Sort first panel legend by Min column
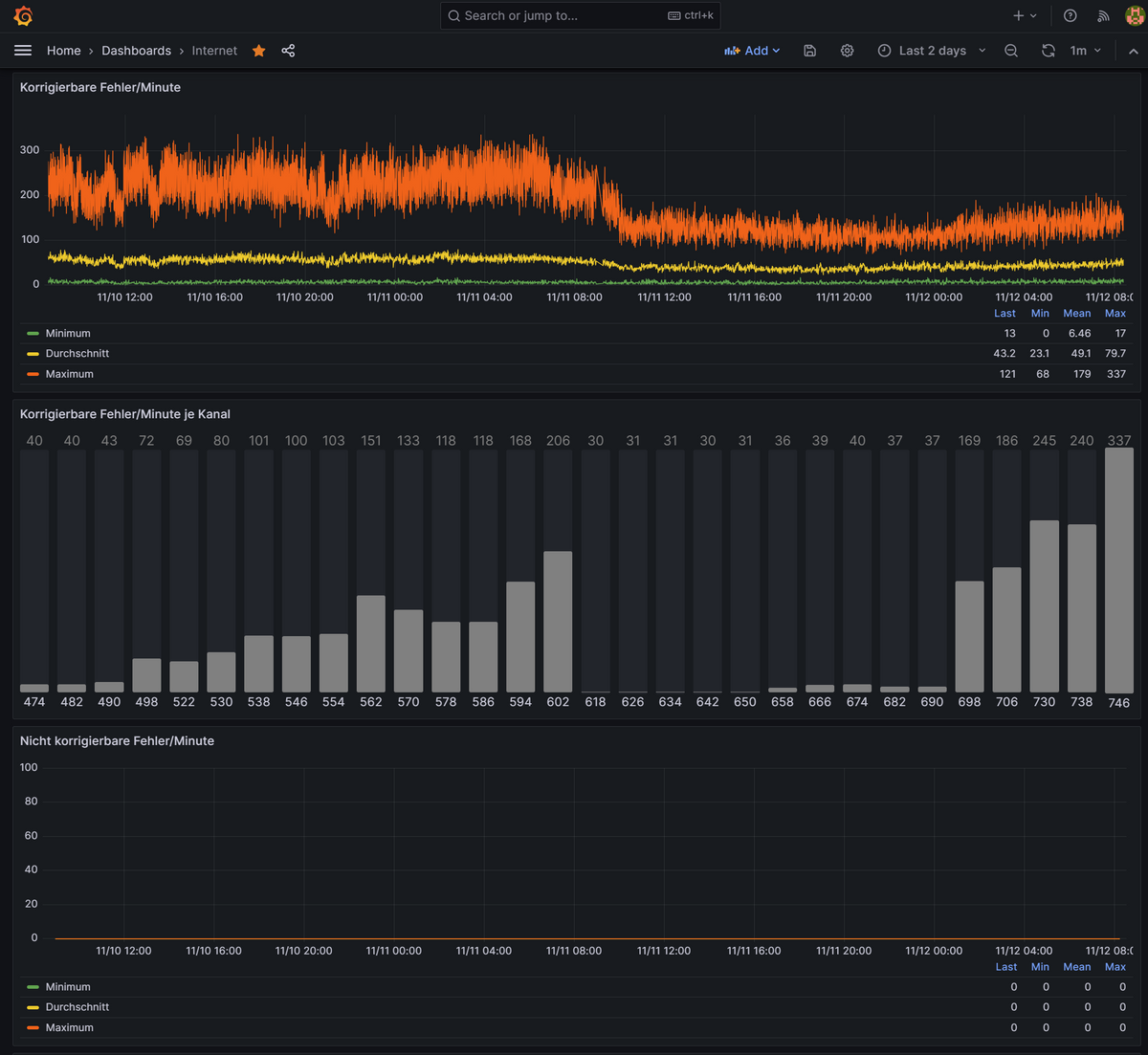 [1040, 314]
